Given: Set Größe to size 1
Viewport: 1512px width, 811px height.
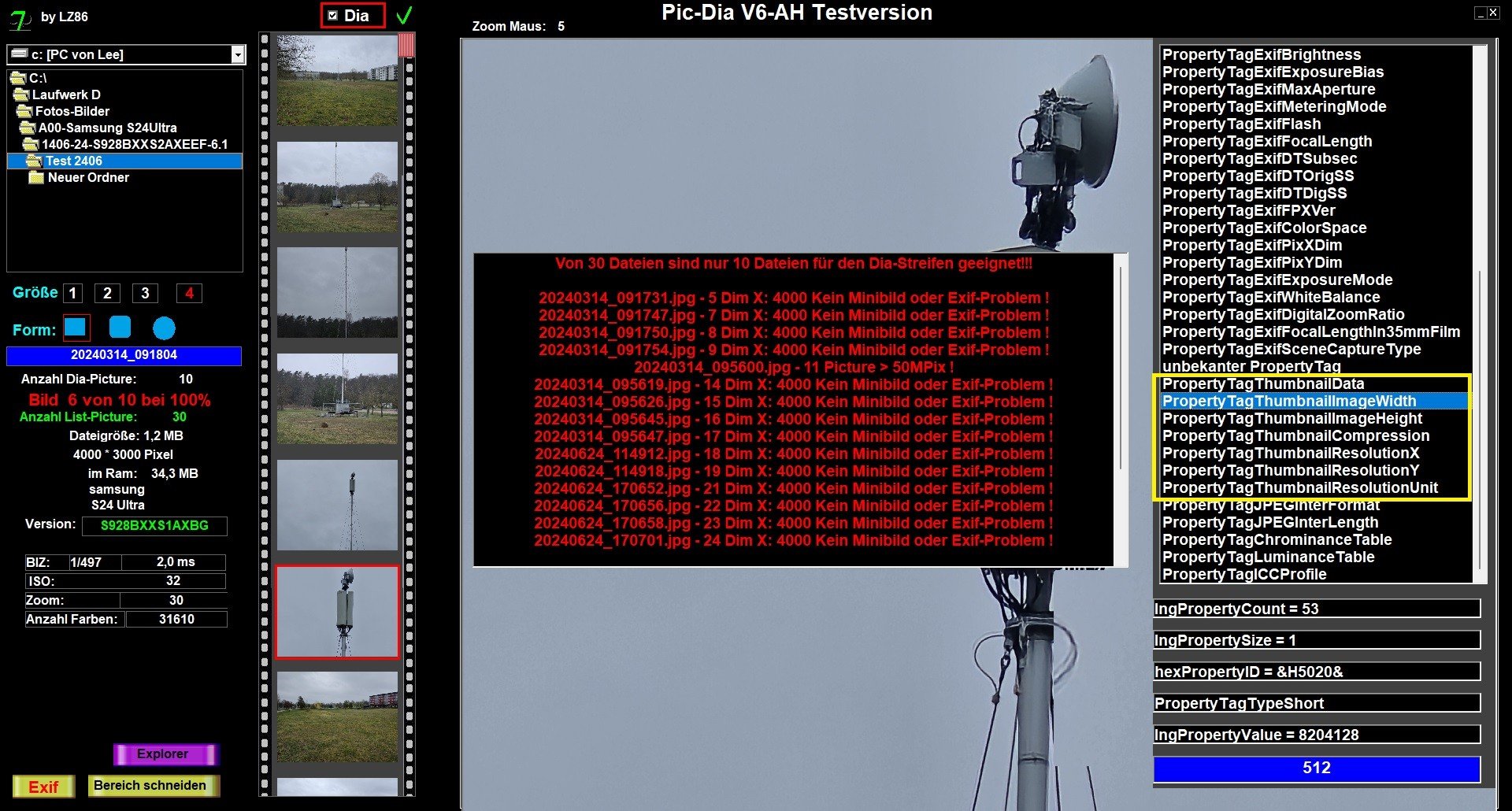Looking at the screenshot, I should click(x=72, y=294).
